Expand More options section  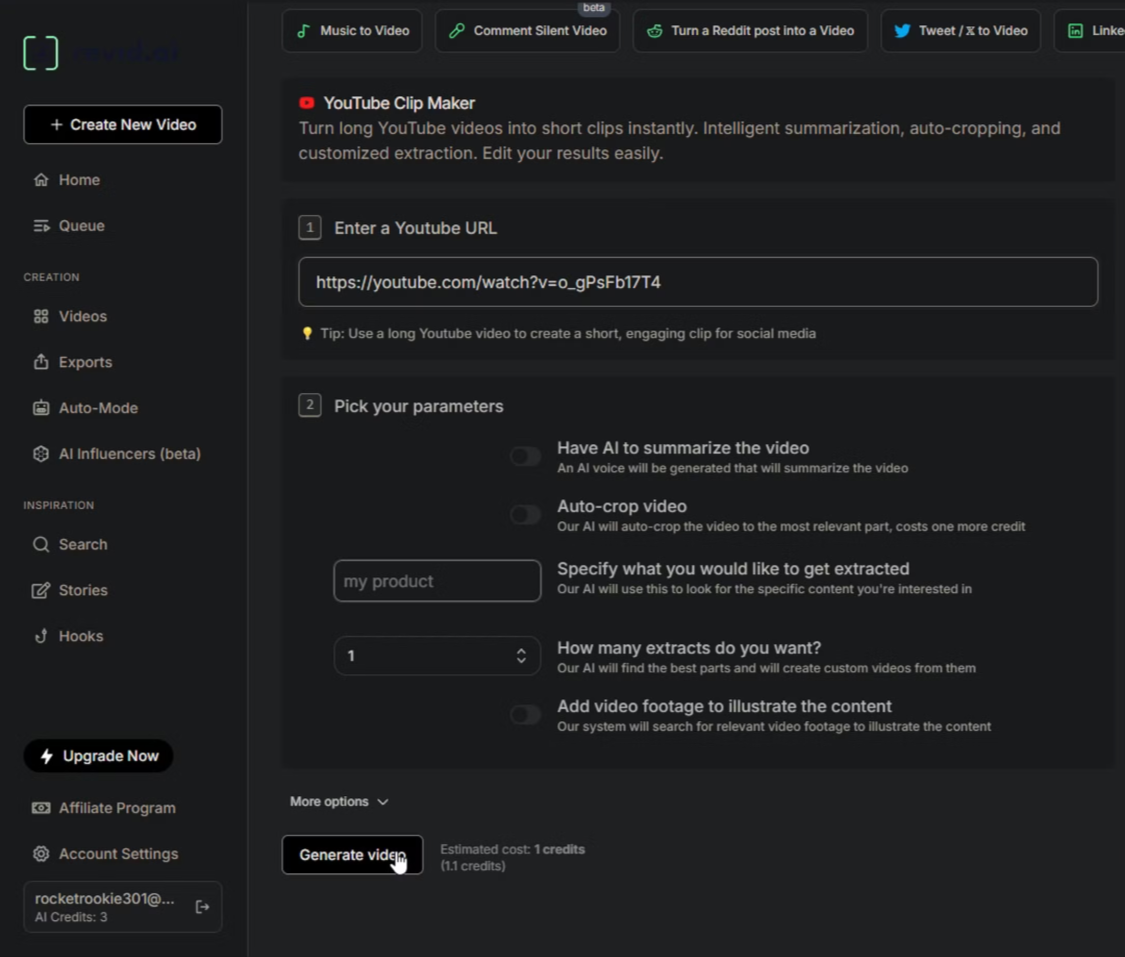click(339, 802)
